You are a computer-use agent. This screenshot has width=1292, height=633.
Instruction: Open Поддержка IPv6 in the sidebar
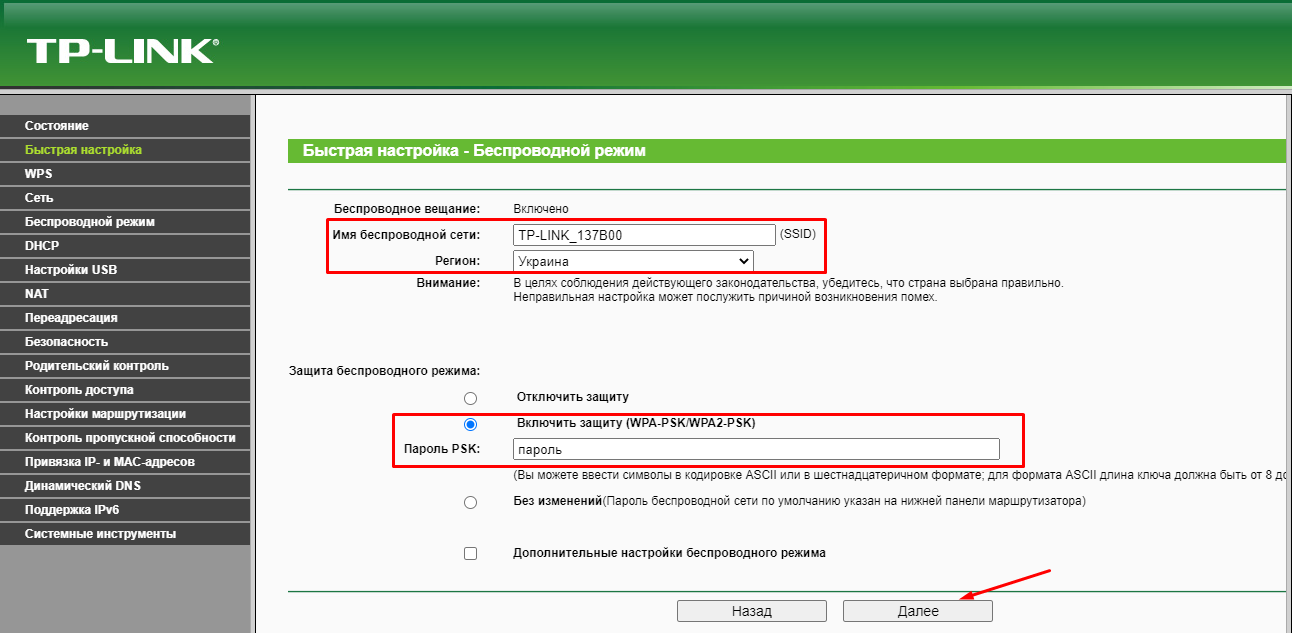pos(125,510)
